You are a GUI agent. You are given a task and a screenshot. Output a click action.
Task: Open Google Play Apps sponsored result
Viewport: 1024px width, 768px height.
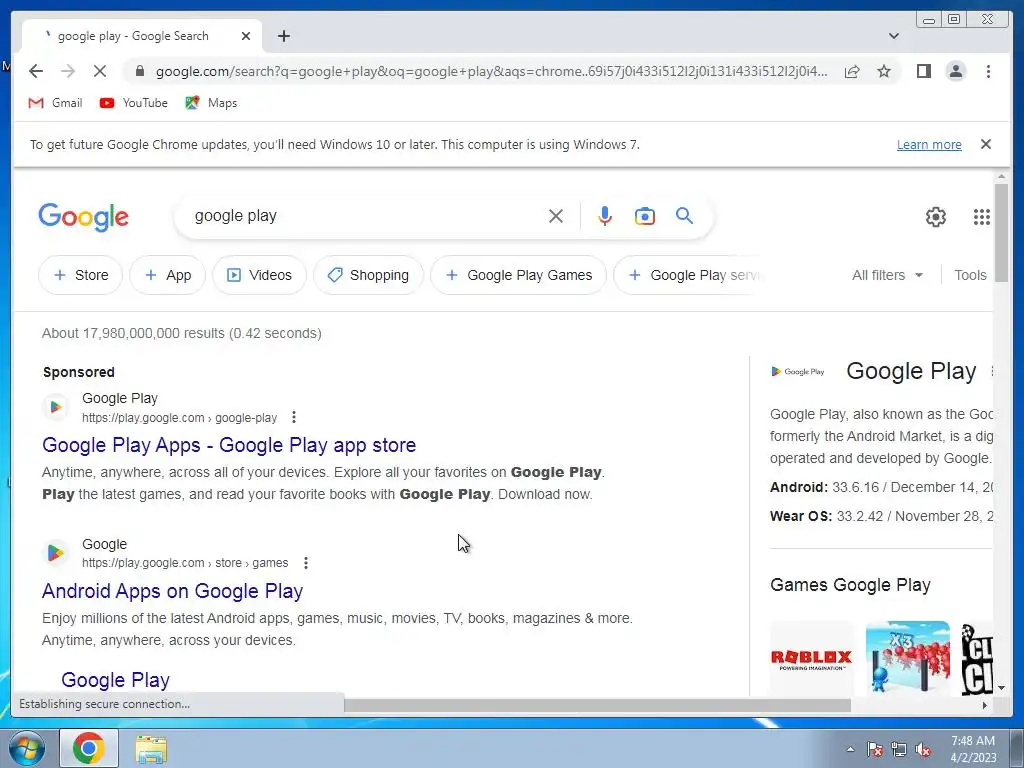[x=229, y=445]
